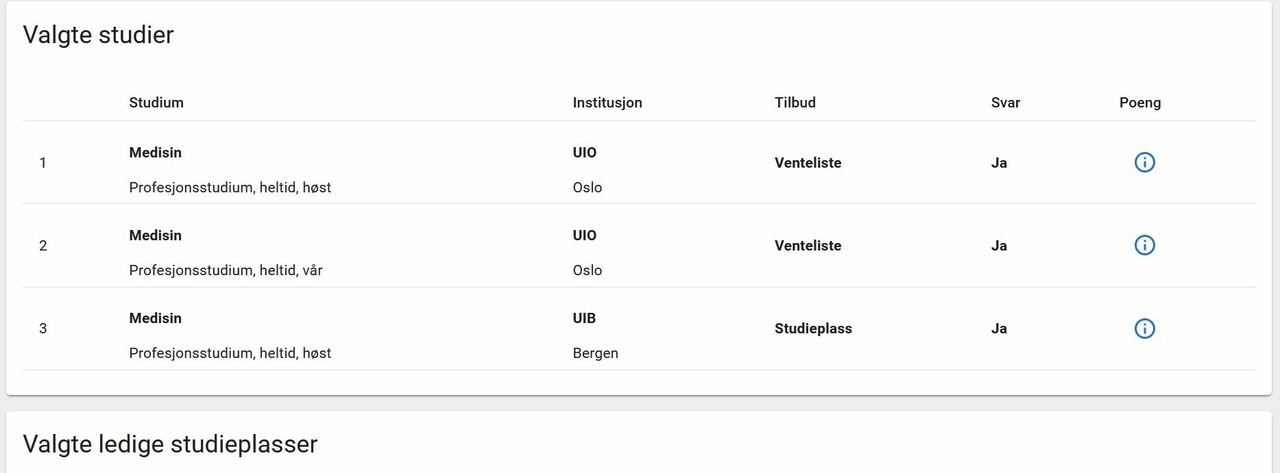Viewport: 1280px width, 473px height.
Task: Click Venteliste status in priority 2 row
Action: pyautogui.click(x=808, y=246)
